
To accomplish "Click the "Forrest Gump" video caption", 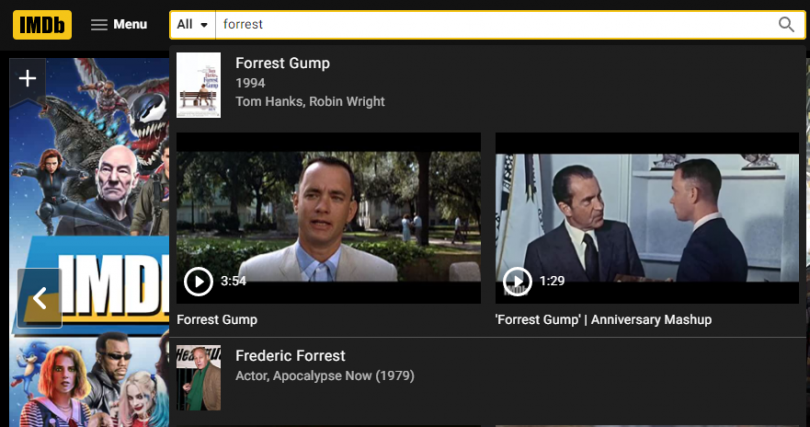I will click(x=217, y=320).
